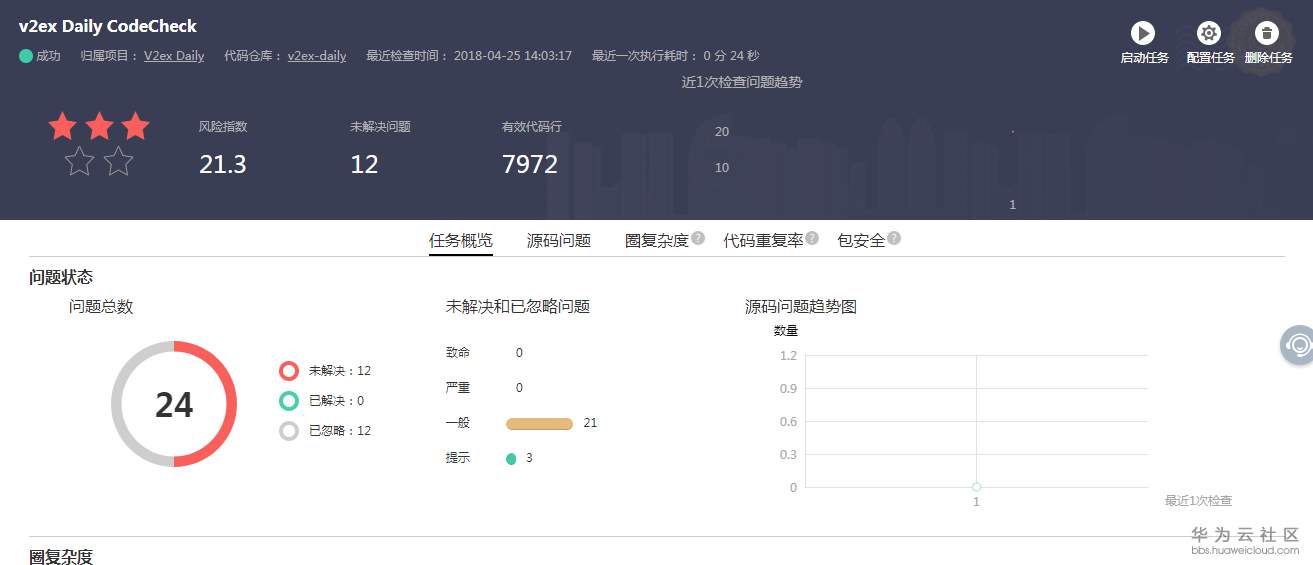The image size is (1313, 565).
Task: Click the 最近1次检查 axis label
Action: [x=1198, y=501]
